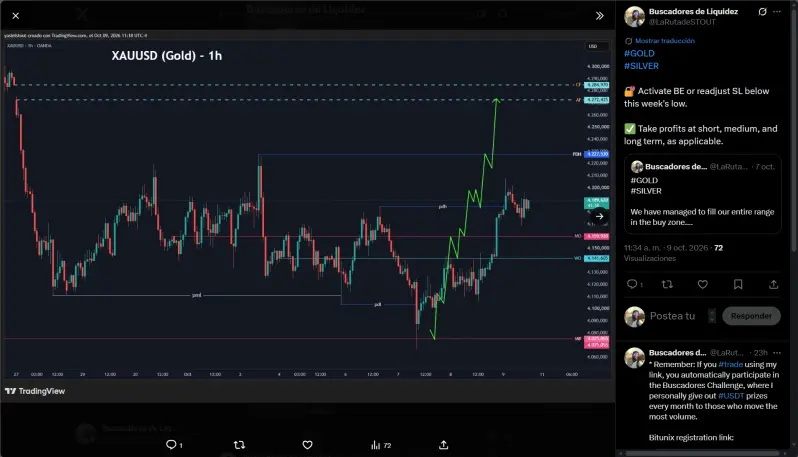798x457 pixels.
Task: Click the avatar next to the reply field
Action: coord(635,317)
